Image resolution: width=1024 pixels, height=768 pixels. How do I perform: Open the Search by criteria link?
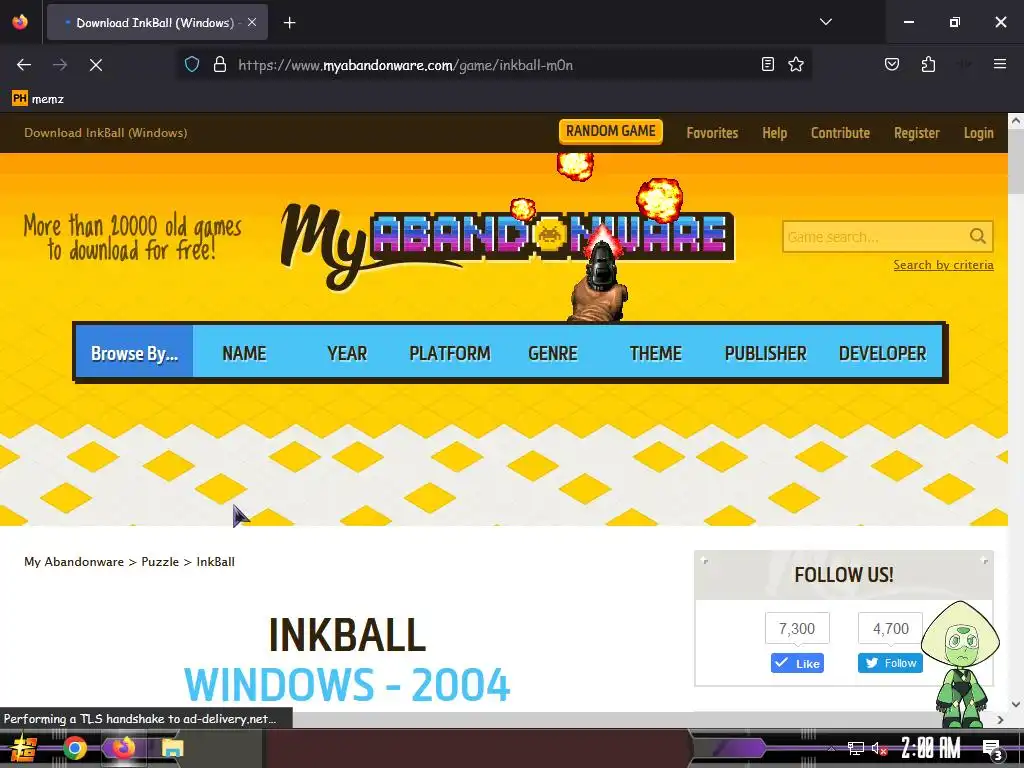pyautogui.click(x=943, y=264)
